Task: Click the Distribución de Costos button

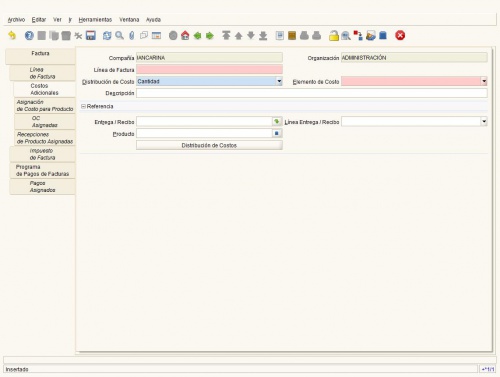Action: pyautogui.click(x=209, y=145)
